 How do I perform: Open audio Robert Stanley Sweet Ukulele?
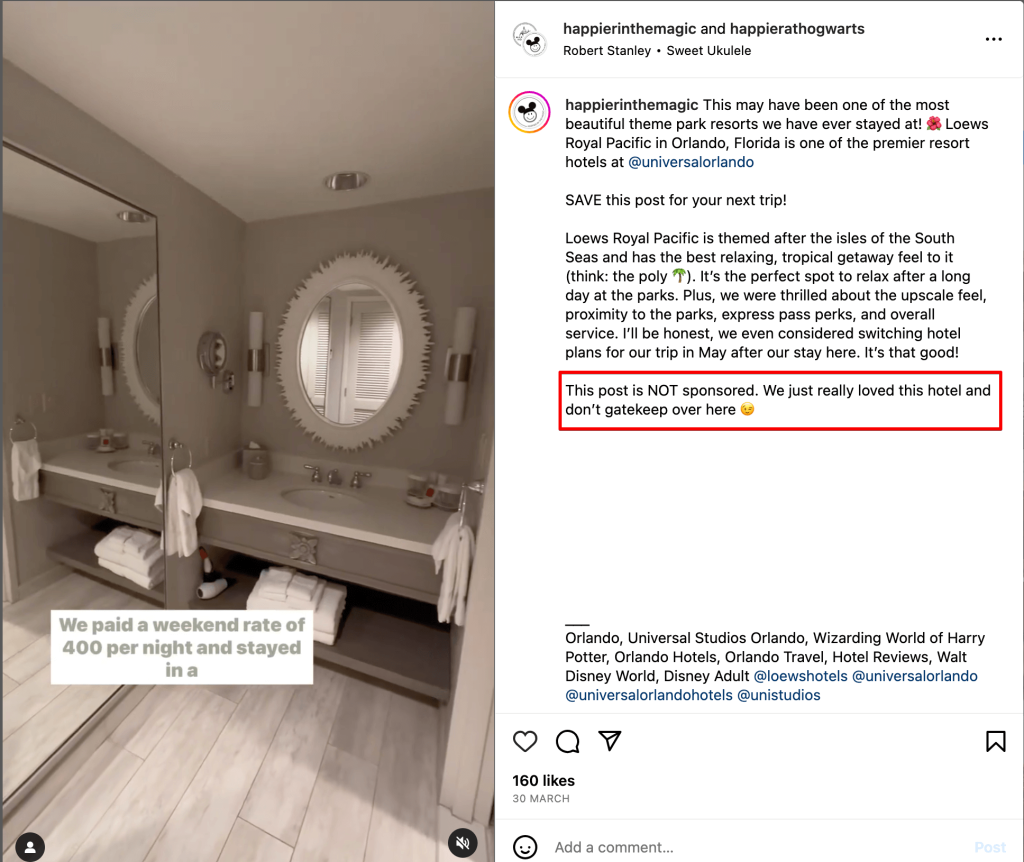pyautogui.click(x=657, y=50)
